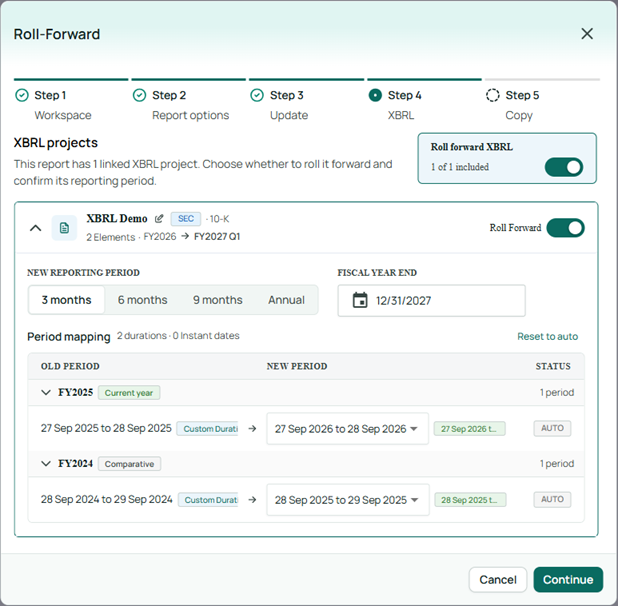This screenshot has height=606, width=618.
Task: Click the '27 Sep 2025 to 28 Sep 2025' old period text
Action: [106, 428]
